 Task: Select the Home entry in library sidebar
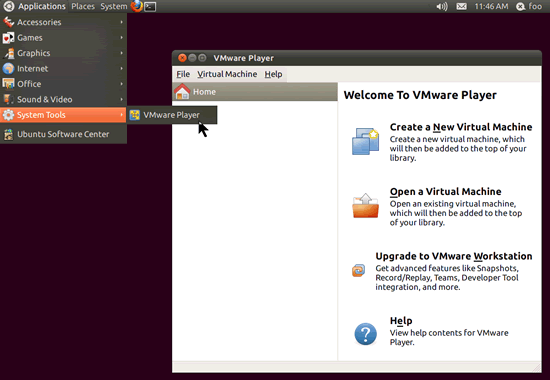tap(255, 92)
